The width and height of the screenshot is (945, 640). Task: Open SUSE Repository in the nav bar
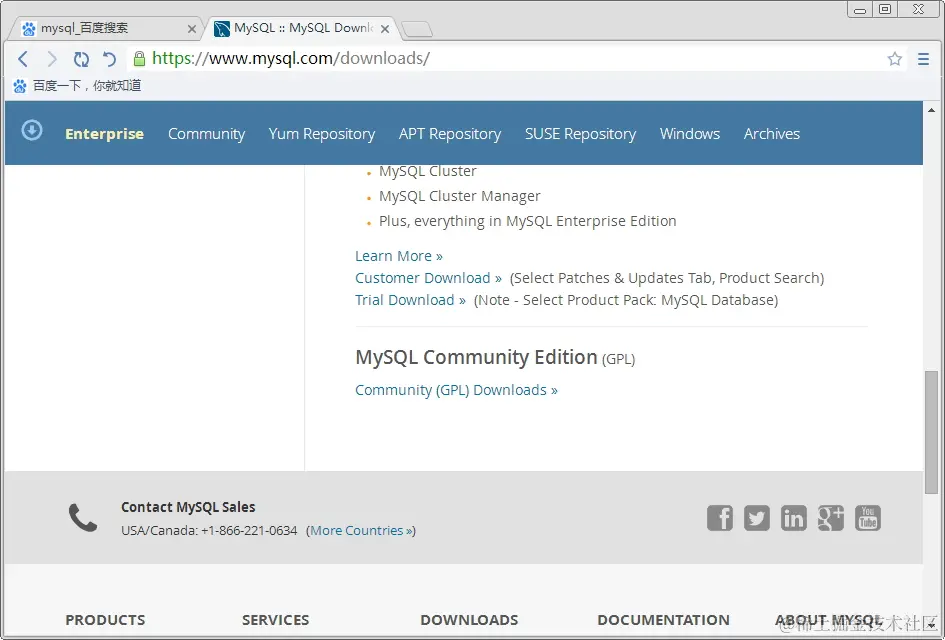coord(580,134)
